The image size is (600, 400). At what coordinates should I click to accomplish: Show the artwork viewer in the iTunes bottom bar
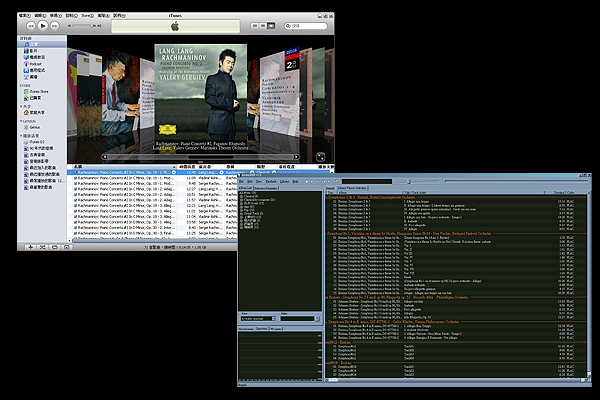[66, 247]
